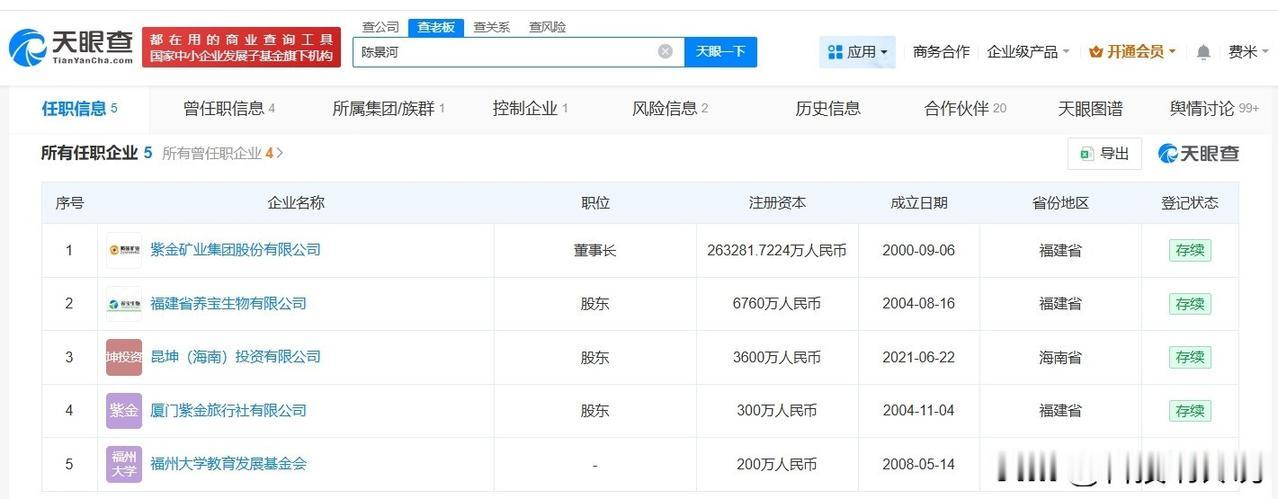Screen dimensions: 1278x499
Task: Click the 注册资本 column header
Action: pos(777,203)
